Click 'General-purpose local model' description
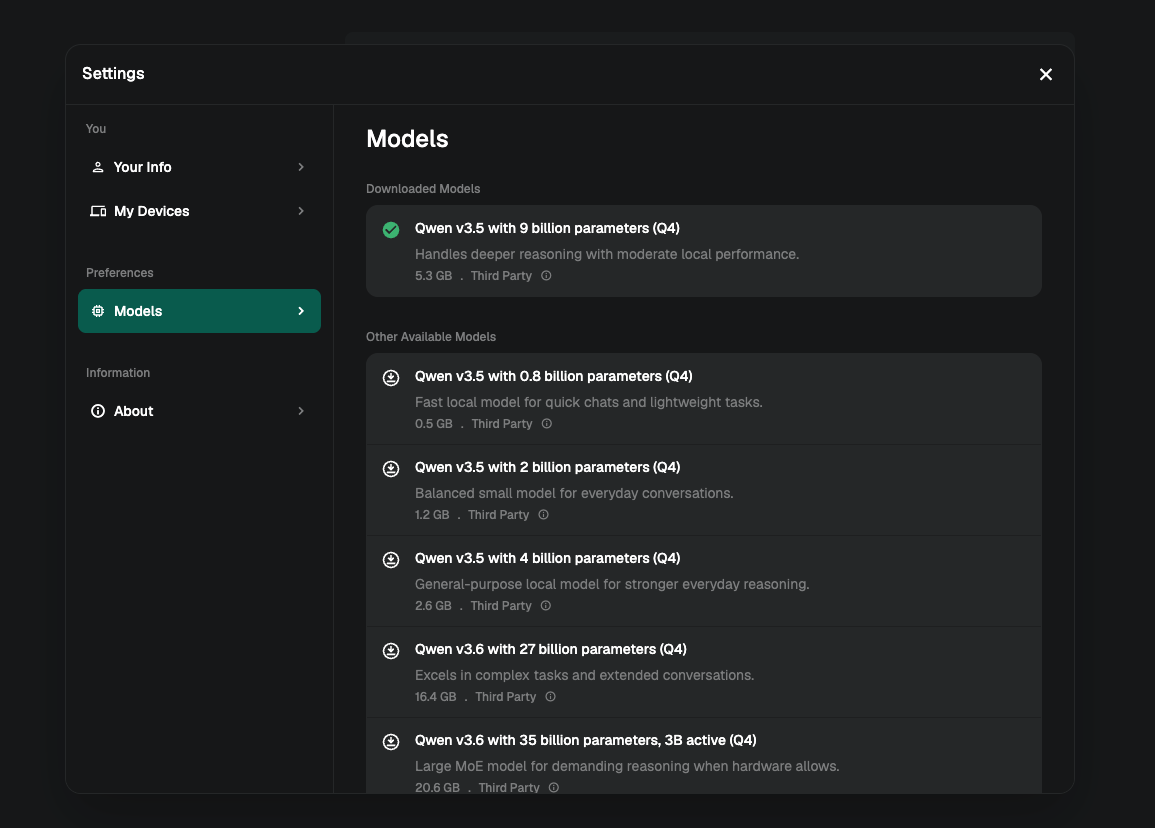1155x828 pixels. point(612,584)
